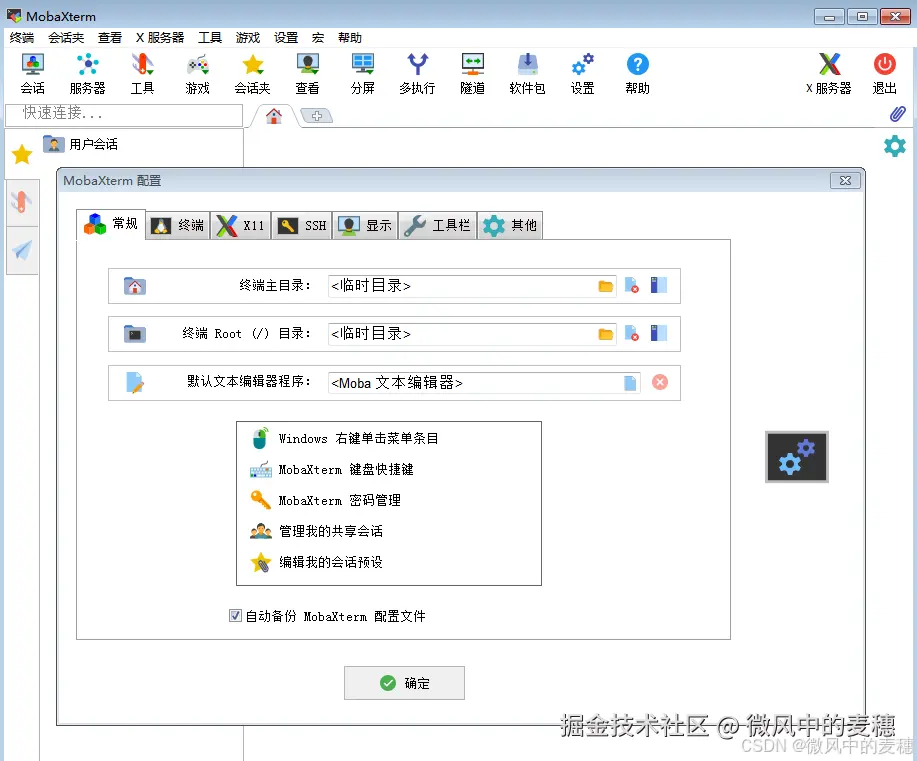Image resolution: width=917 pixels, height=761 pixels.
Task: Open the folder browser for 终端主目录
Action: (605, 285)
